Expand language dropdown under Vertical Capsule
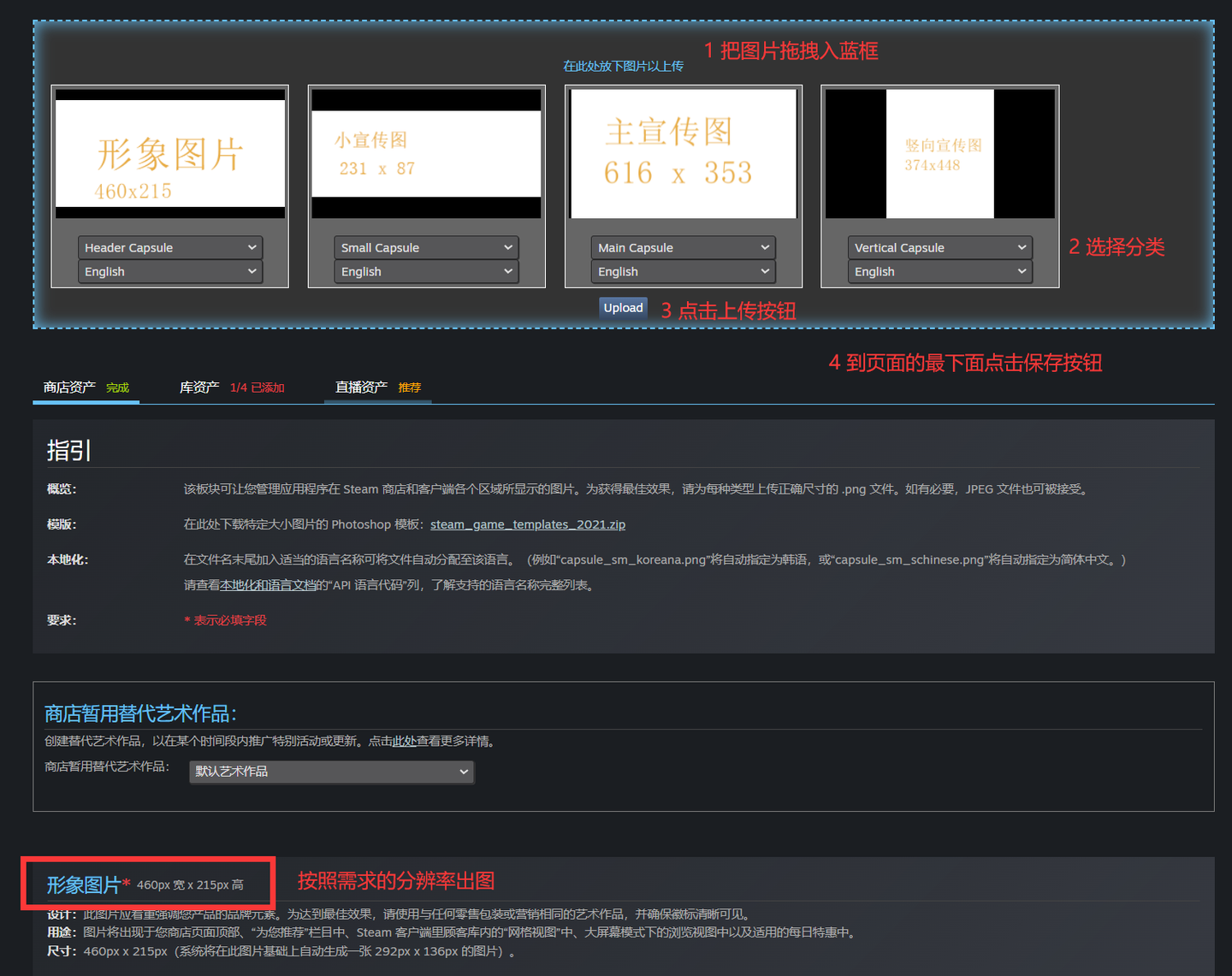 point(939,272)
